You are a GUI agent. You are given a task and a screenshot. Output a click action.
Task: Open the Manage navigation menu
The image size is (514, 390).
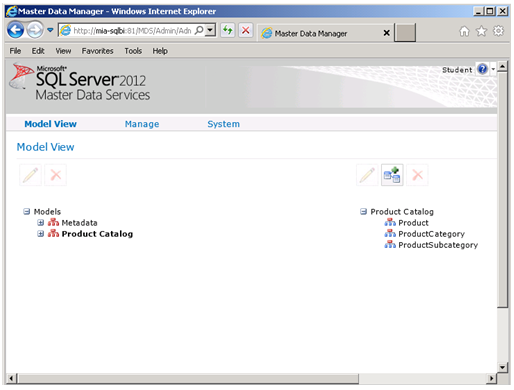pos(142,124)
